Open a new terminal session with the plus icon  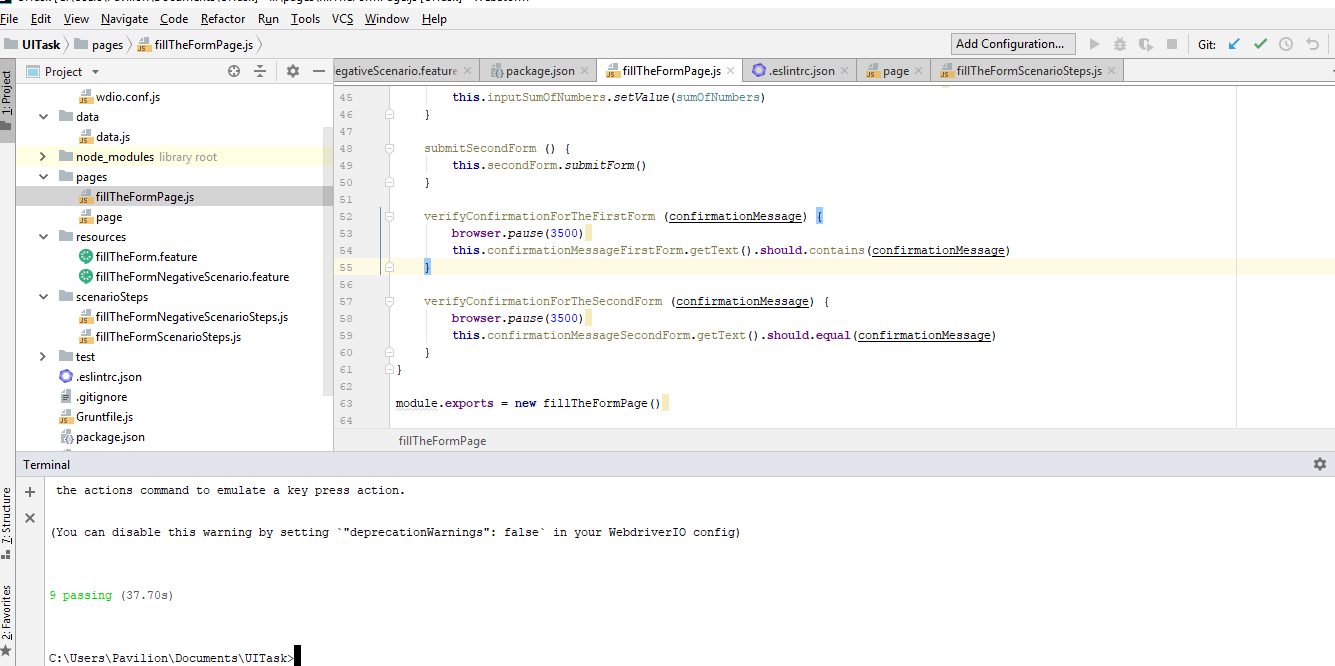point(29,491)
